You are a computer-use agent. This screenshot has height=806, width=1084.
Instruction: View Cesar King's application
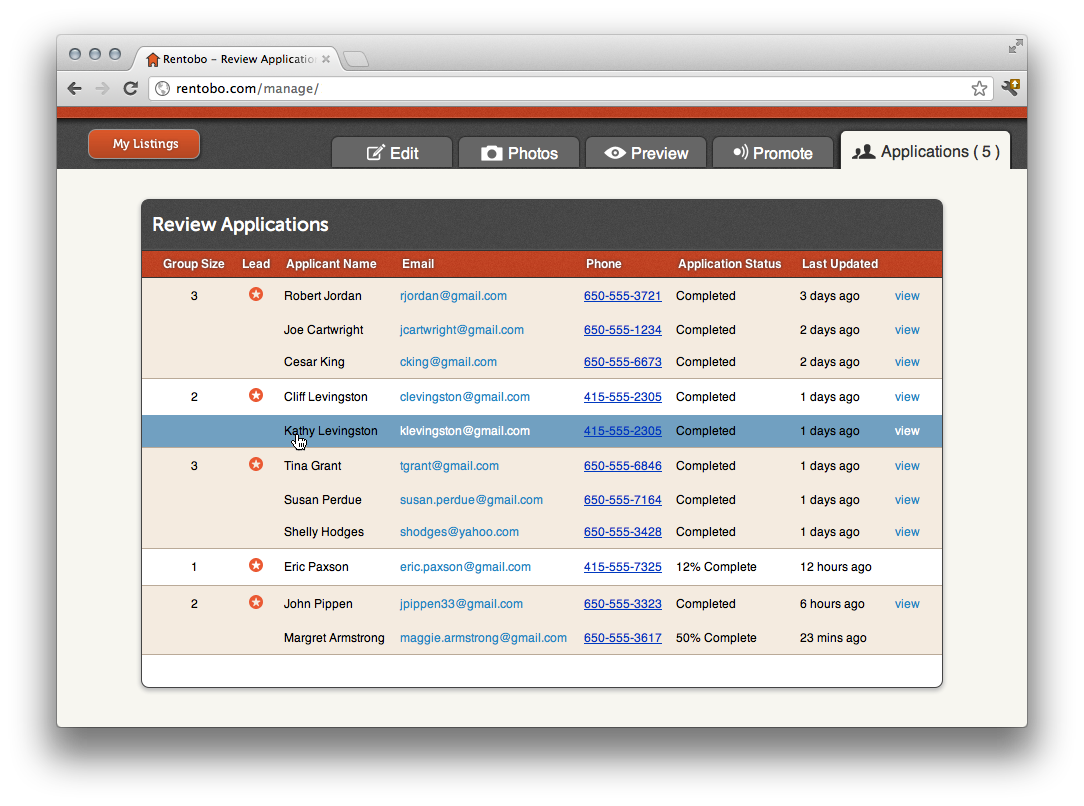[907, 362]
